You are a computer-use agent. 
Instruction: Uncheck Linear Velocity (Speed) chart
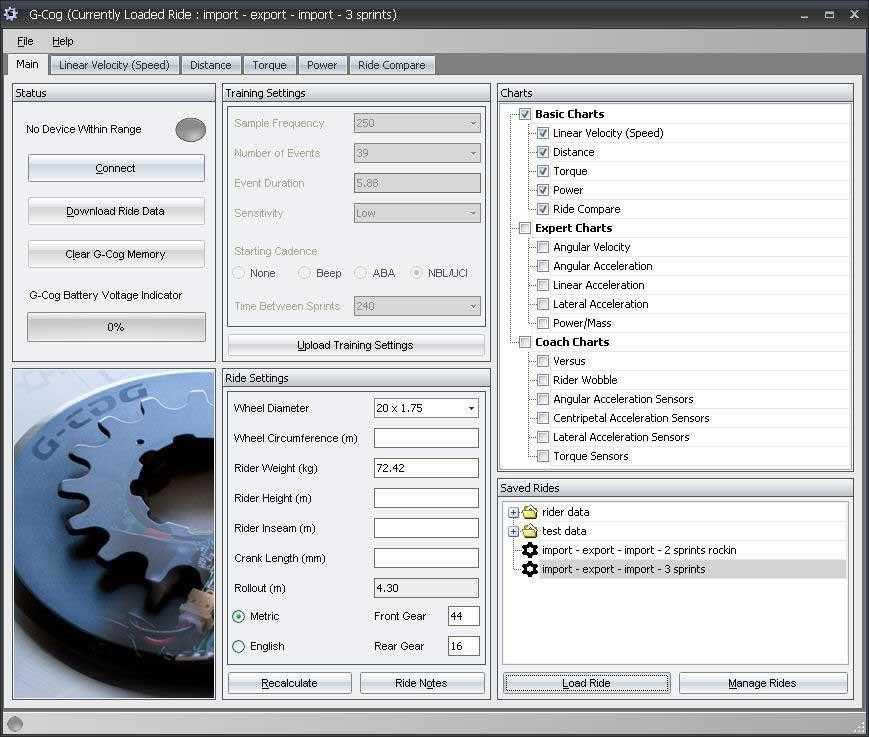coord(543,133)
